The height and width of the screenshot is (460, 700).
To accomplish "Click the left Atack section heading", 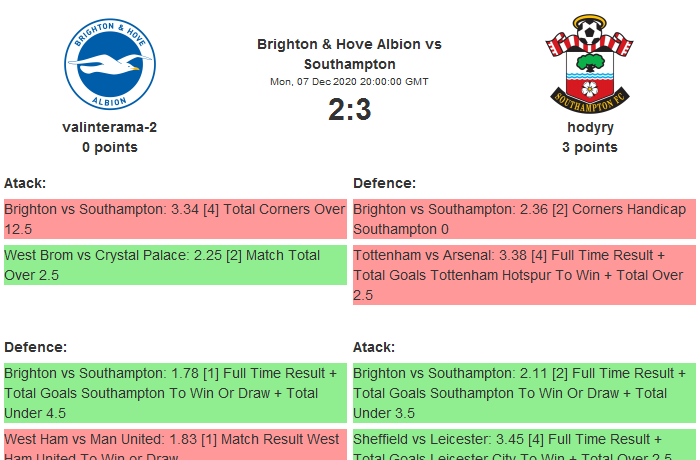I will pyautogui.click(x=25, y=183).
